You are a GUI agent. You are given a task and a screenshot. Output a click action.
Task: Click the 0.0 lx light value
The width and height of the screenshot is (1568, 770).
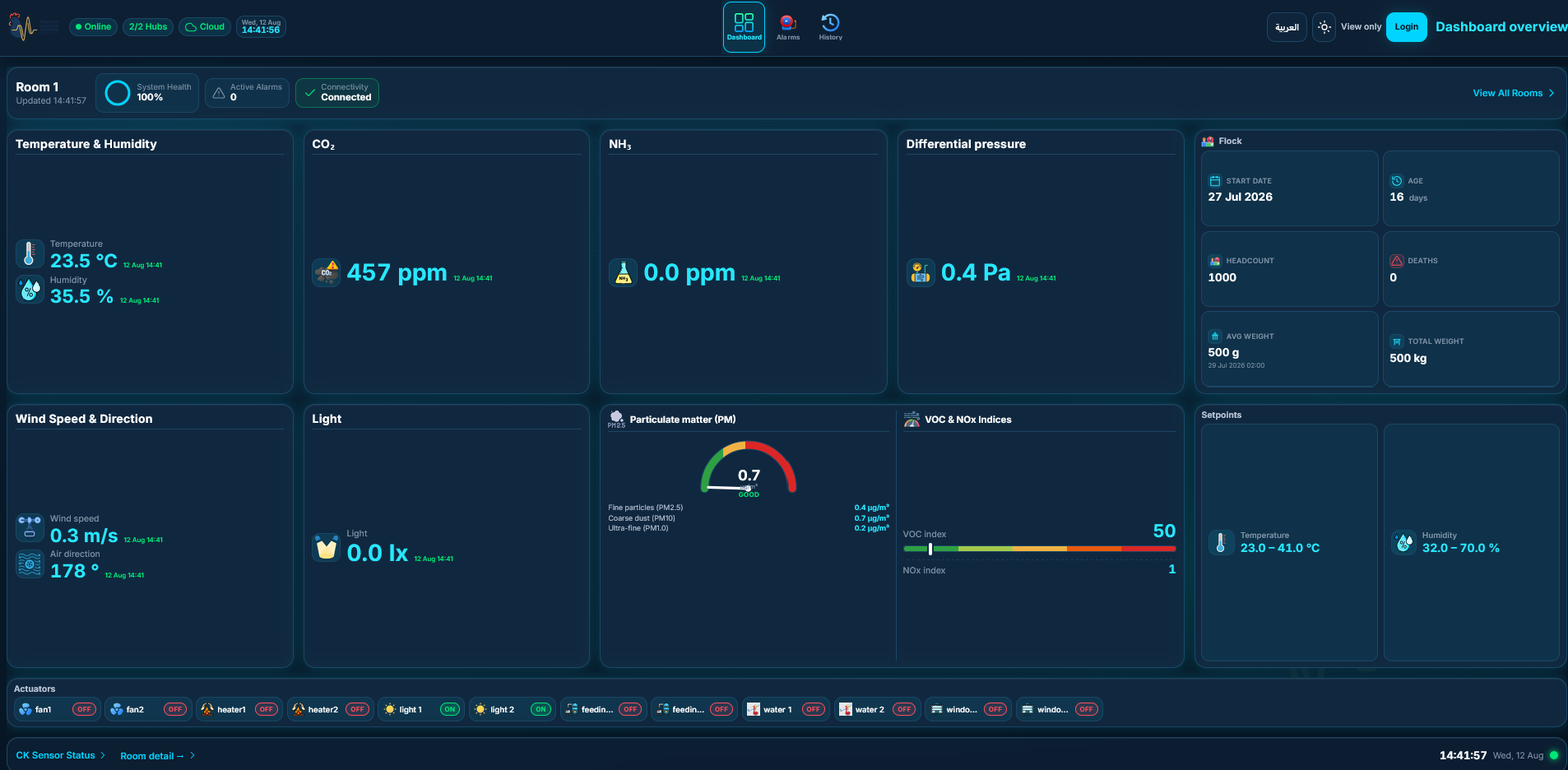click(x=378, y=553)
